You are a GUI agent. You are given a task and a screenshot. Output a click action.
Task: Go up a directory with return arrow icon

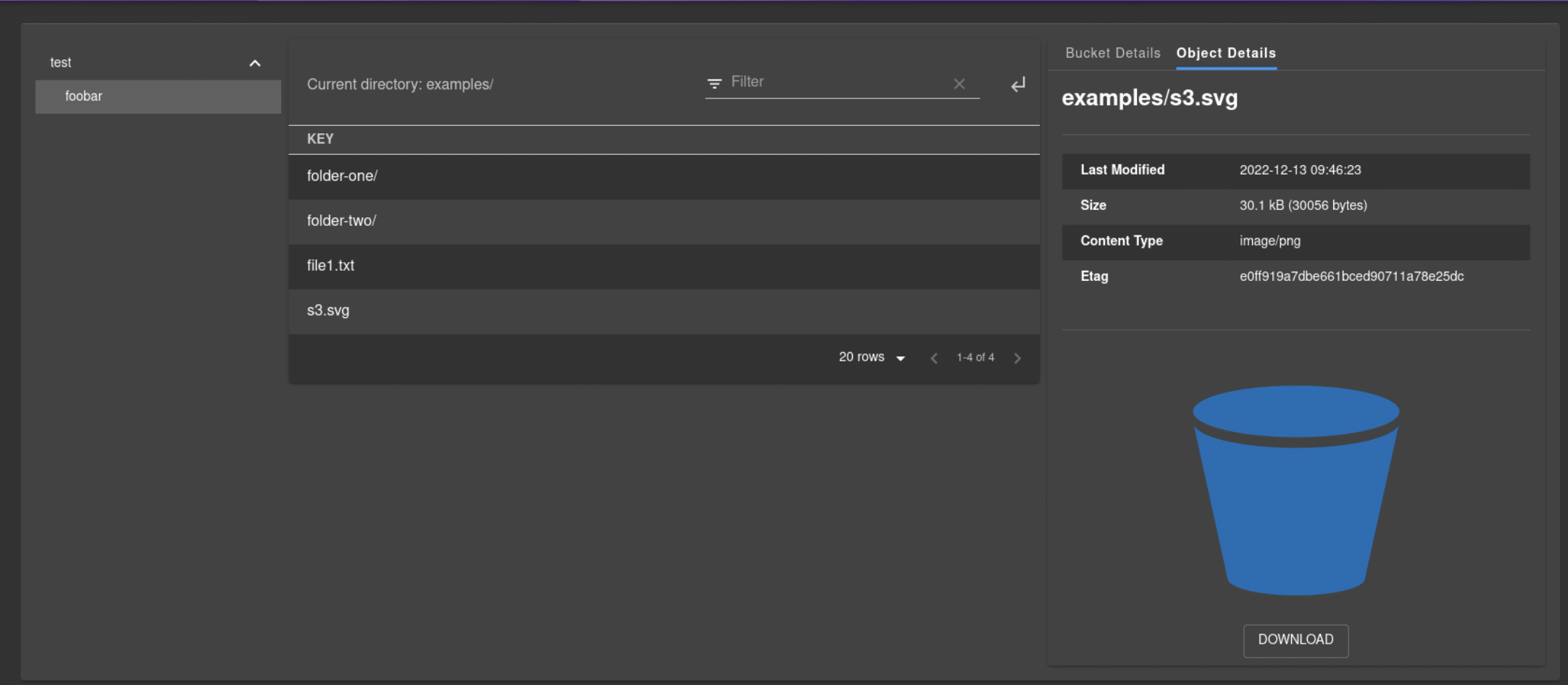pyautogui.click(x=1018, y=85)
